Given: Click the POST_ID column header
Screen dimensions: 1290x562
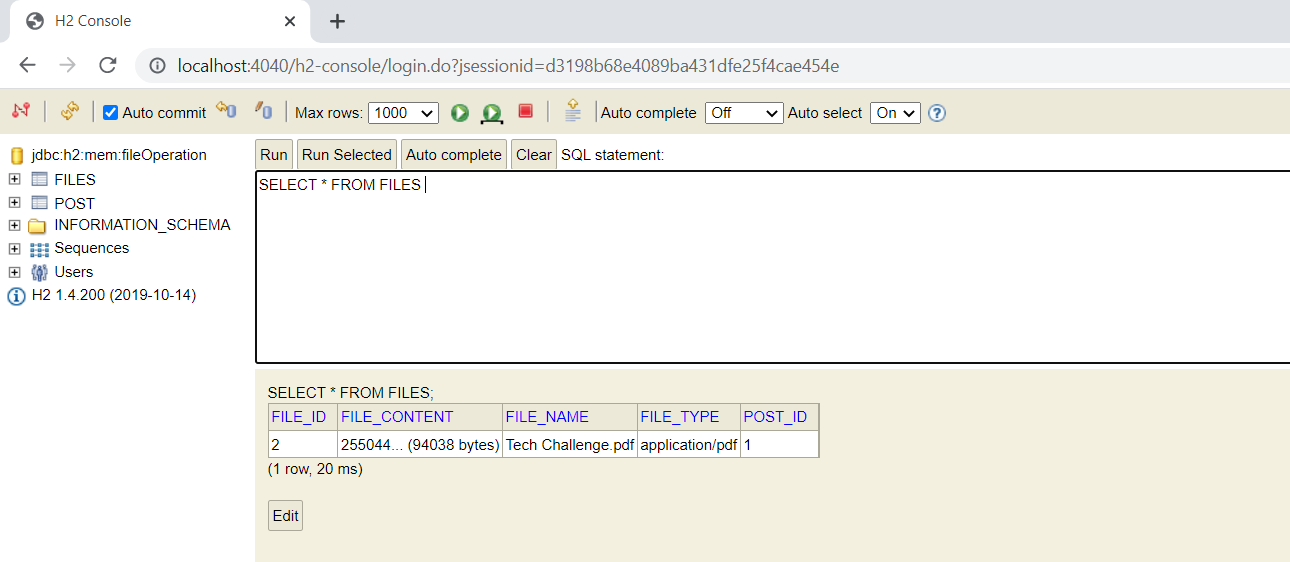Looking at the screenshot, I should tap(780, 417).
